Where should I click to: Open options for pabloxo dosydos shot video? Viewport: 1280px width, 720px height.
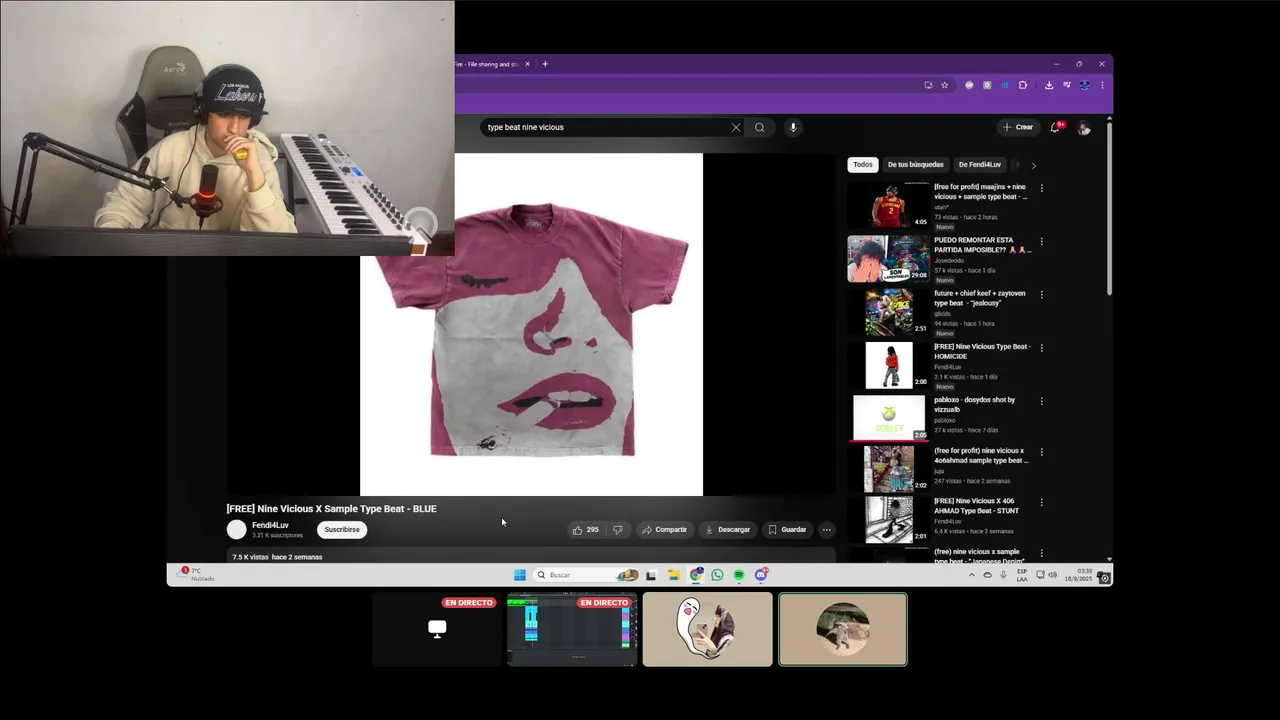tap(1041, 401)
